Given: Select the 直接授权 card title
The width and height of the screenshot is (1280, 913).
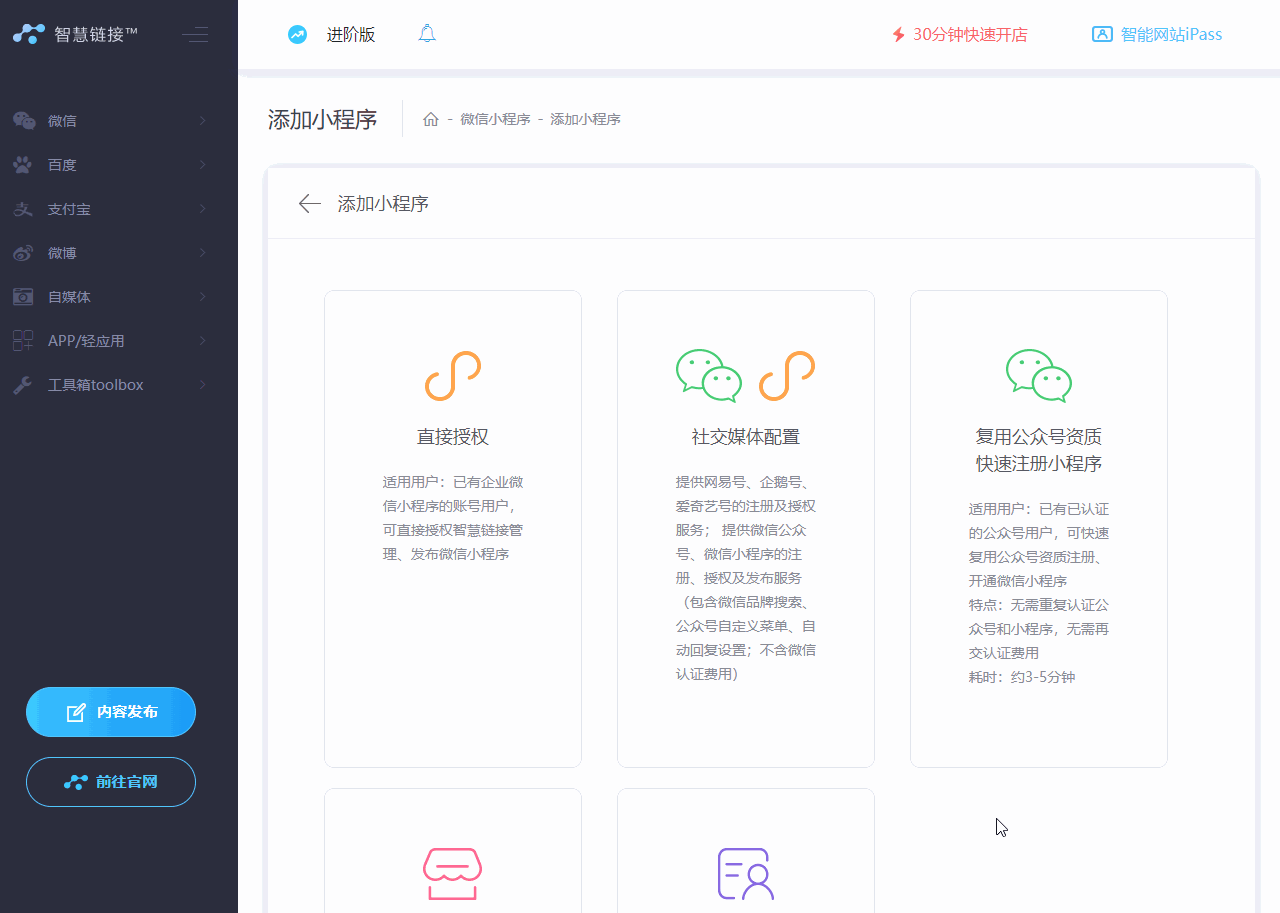Looking at the screenshot, I should point(453,437).
